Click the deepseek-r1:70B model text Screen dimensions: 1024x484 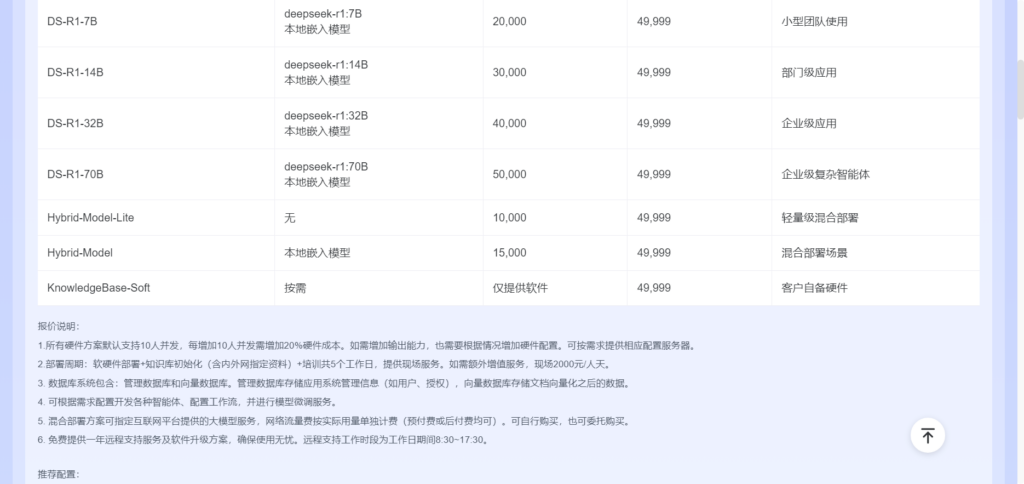326,167
